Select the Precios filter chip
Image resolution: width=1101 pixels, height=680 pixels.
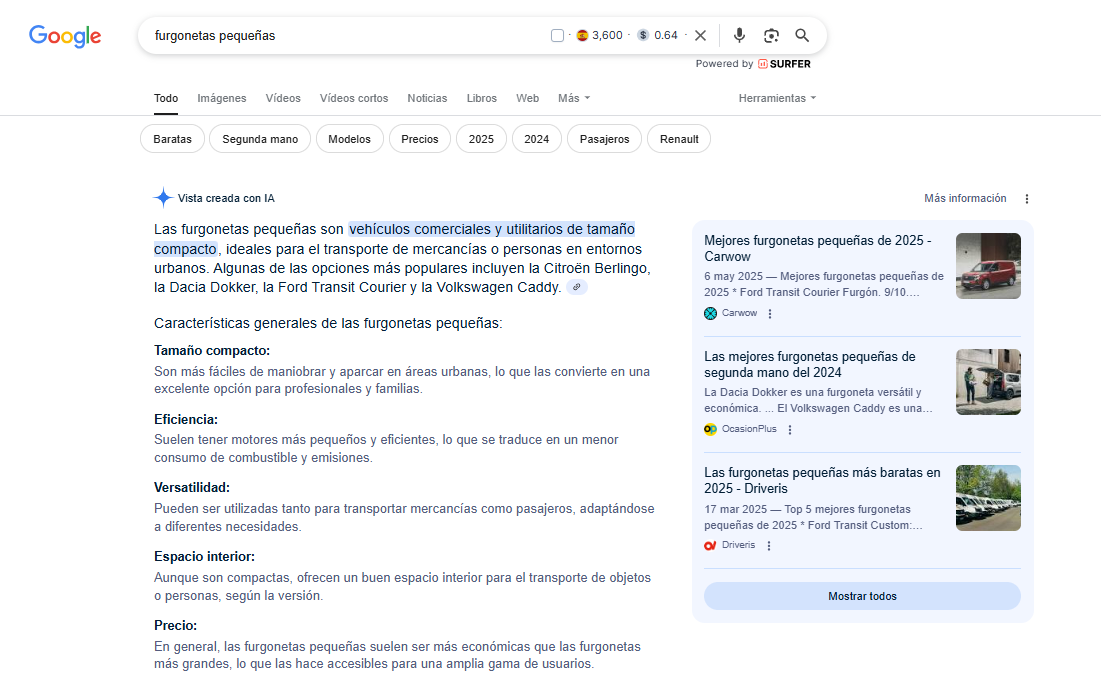point(419,139)
